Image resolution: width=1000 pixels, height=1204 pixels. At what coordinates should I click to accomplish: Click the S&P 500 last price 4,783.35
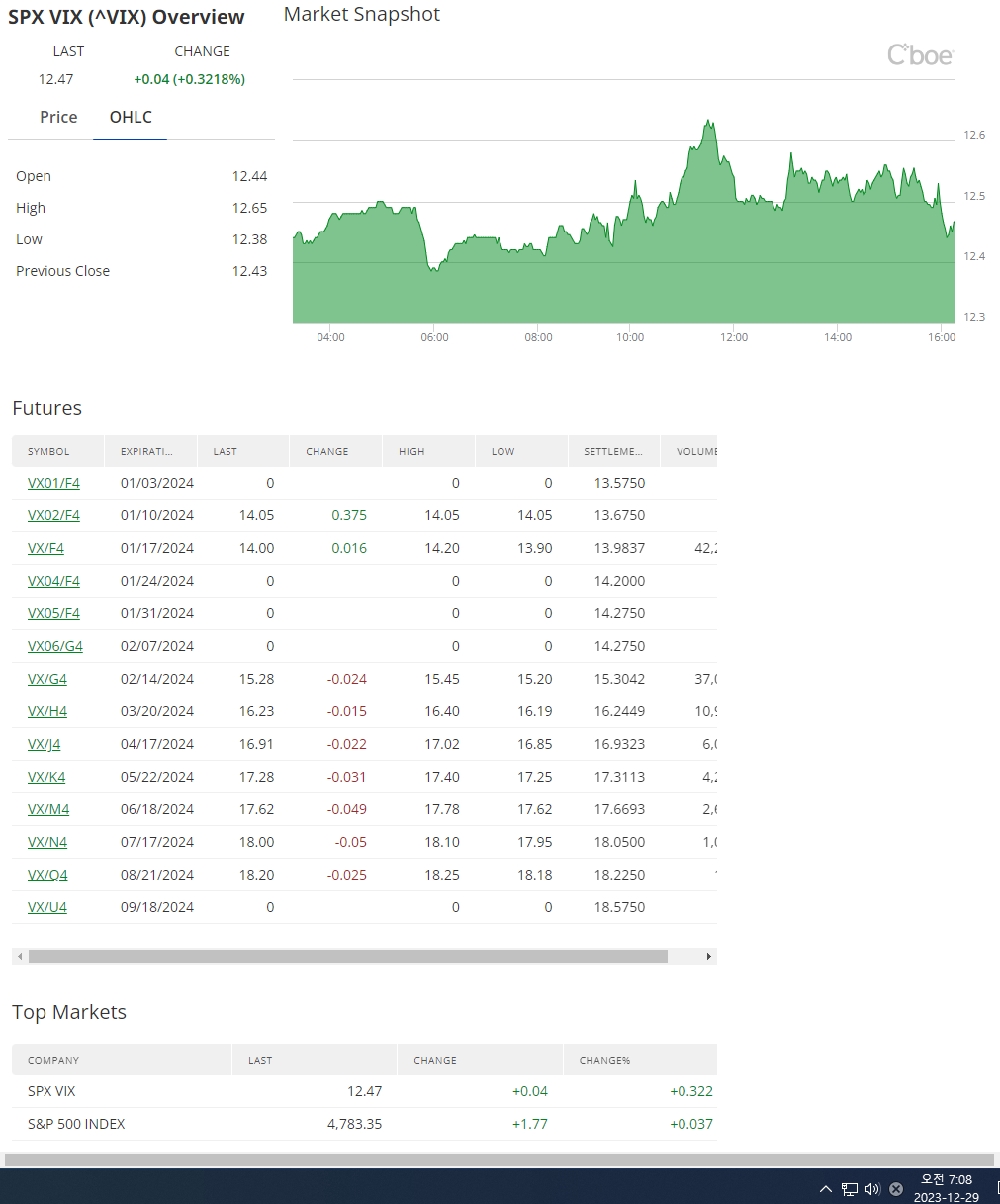click(x=354, y=1124)
